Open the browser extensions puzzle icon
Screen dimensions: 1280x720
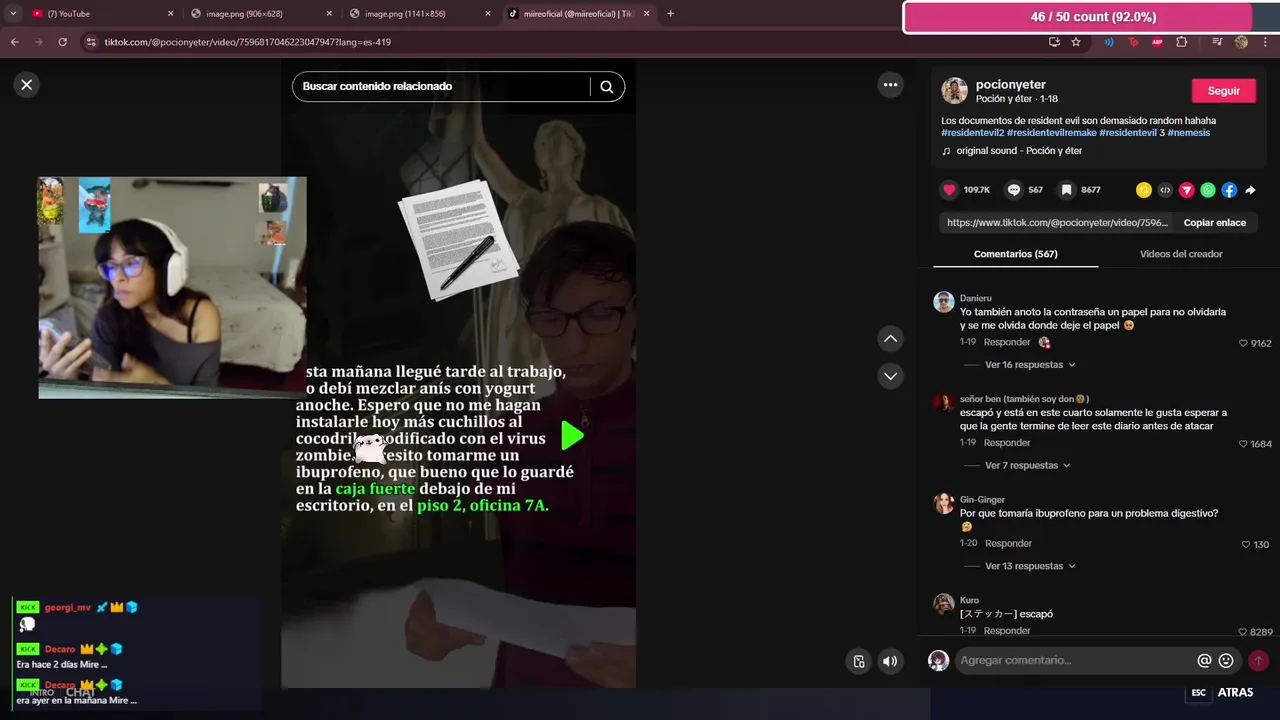pos(1181,42)
